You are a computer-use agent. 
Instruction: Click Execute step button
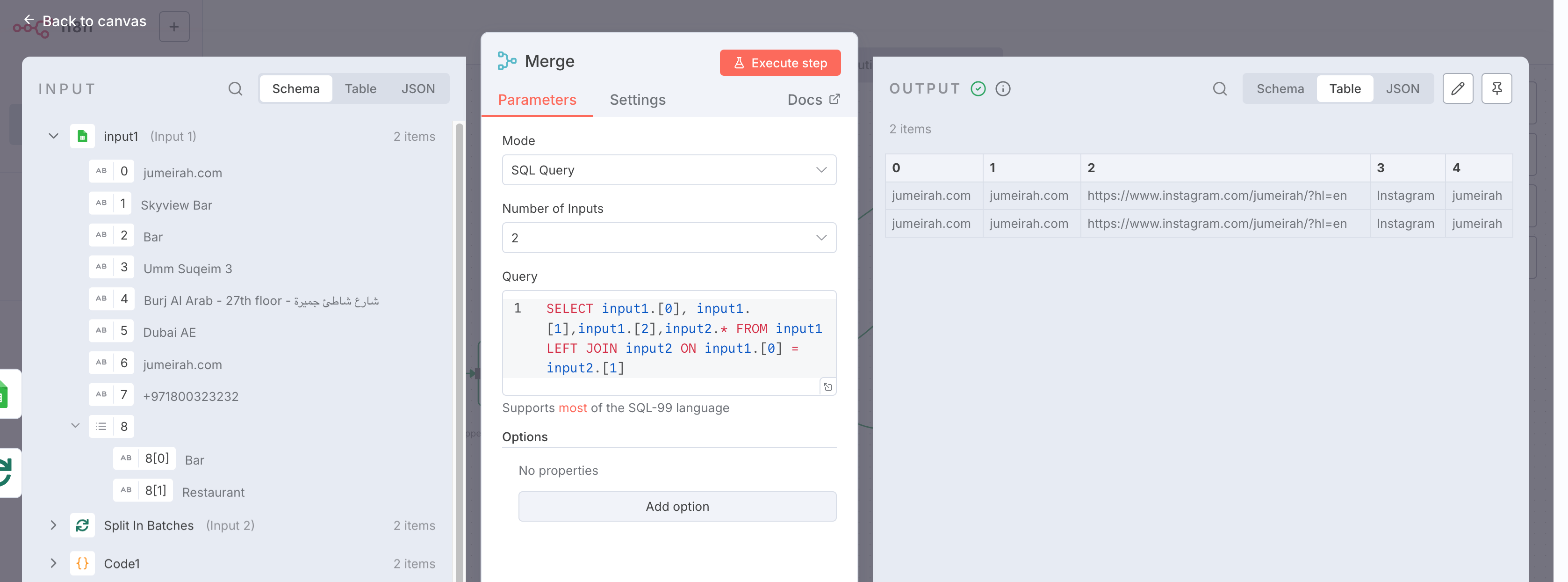point(780,63)
